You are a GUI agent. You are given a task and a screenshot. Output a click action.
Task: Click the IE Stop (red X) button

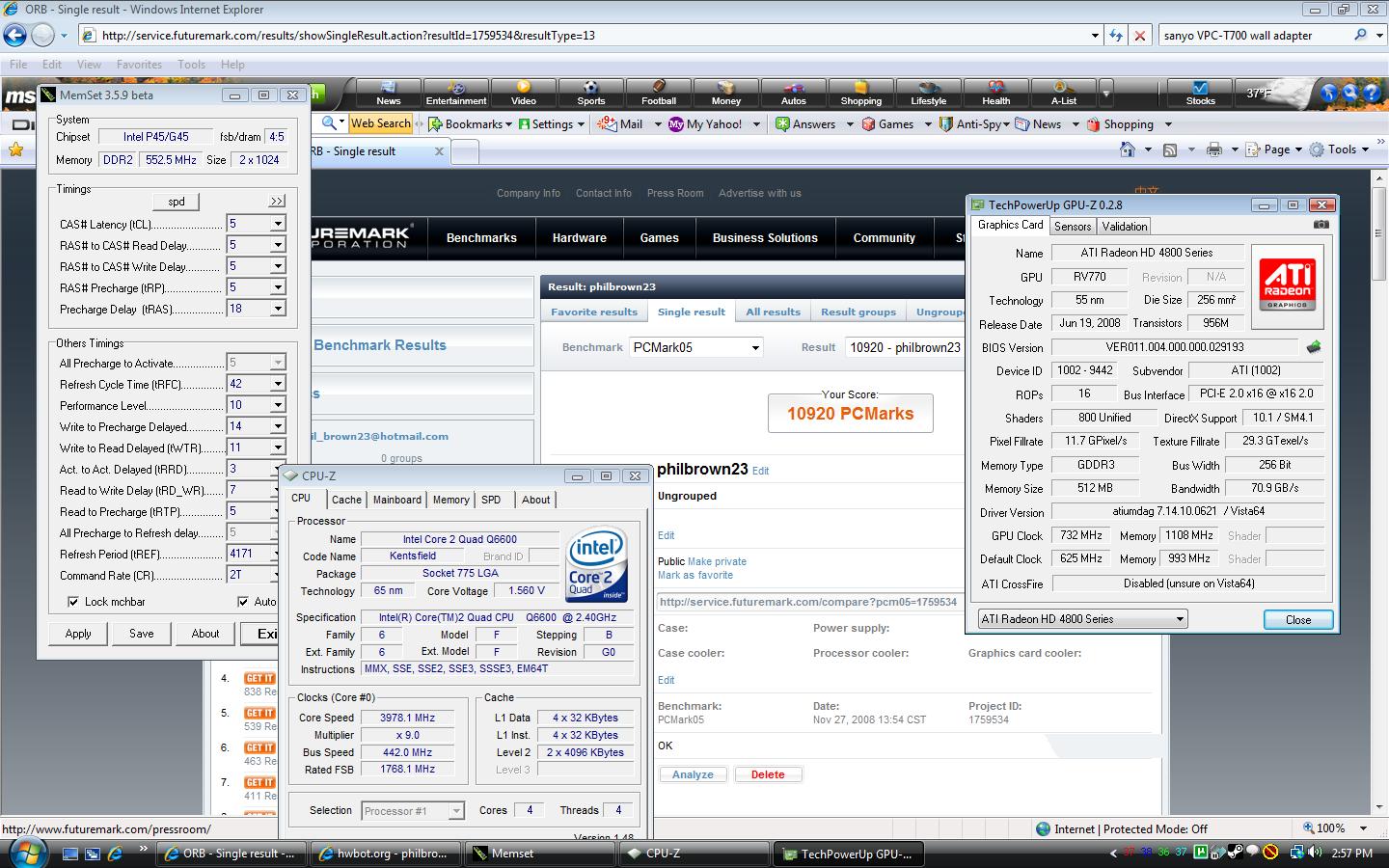(x=1139, y=36)
